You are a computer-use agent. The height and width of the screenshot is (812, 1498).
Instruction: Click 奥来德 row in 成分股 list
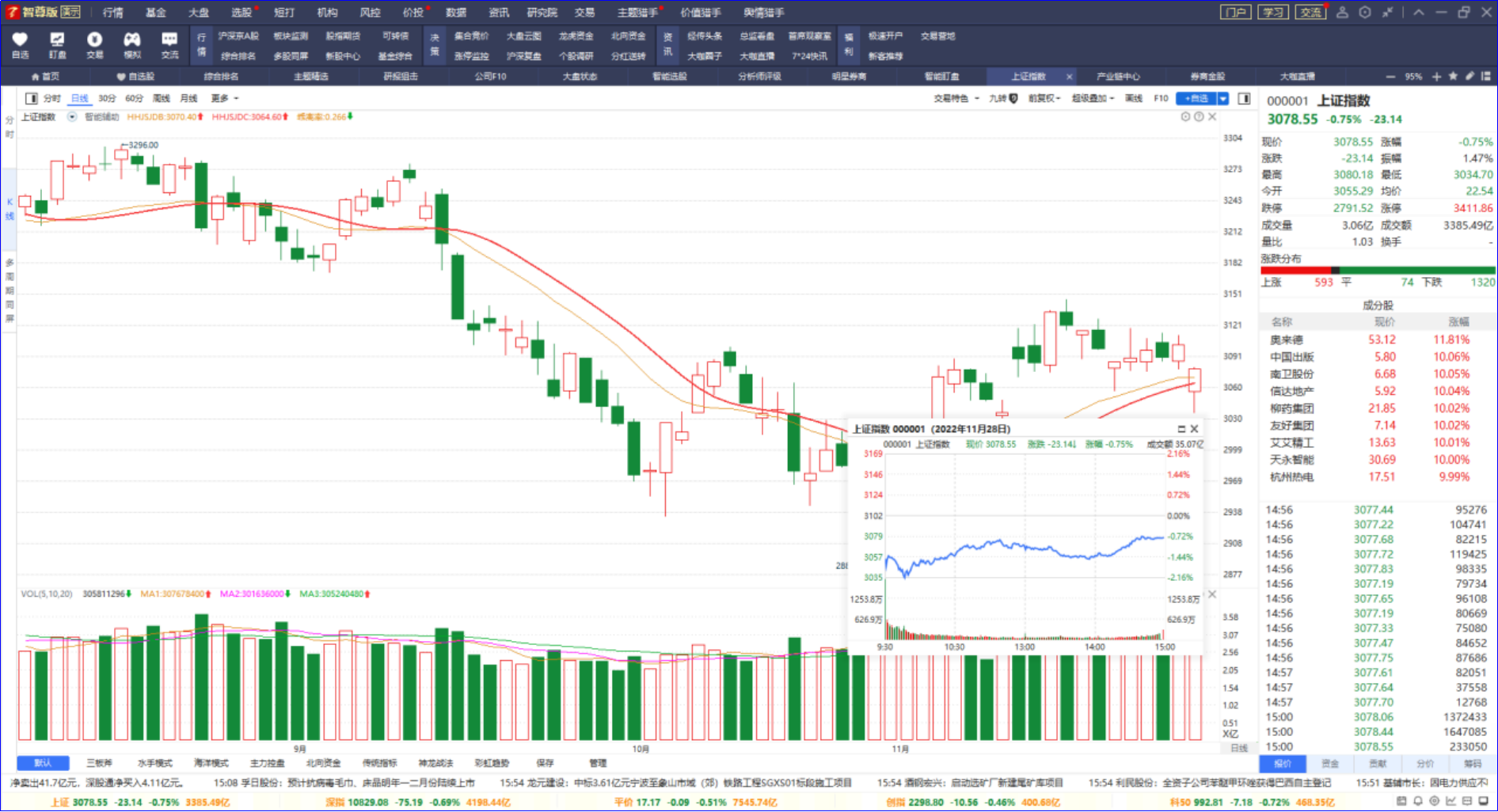click(x=1377, y=340)
